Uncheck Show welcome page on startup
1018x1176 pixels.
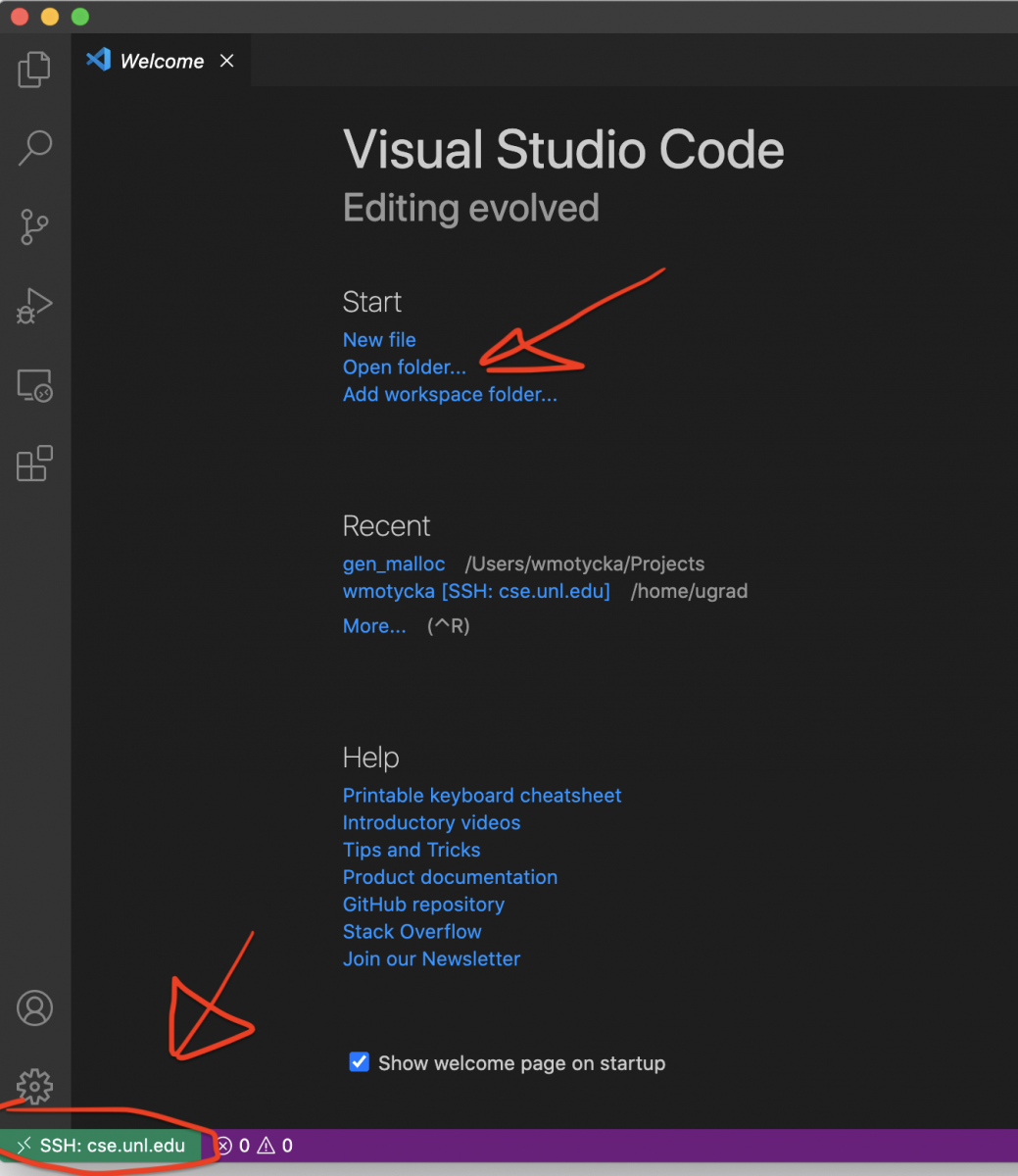pyautogui.click(x=360, y=1062)
